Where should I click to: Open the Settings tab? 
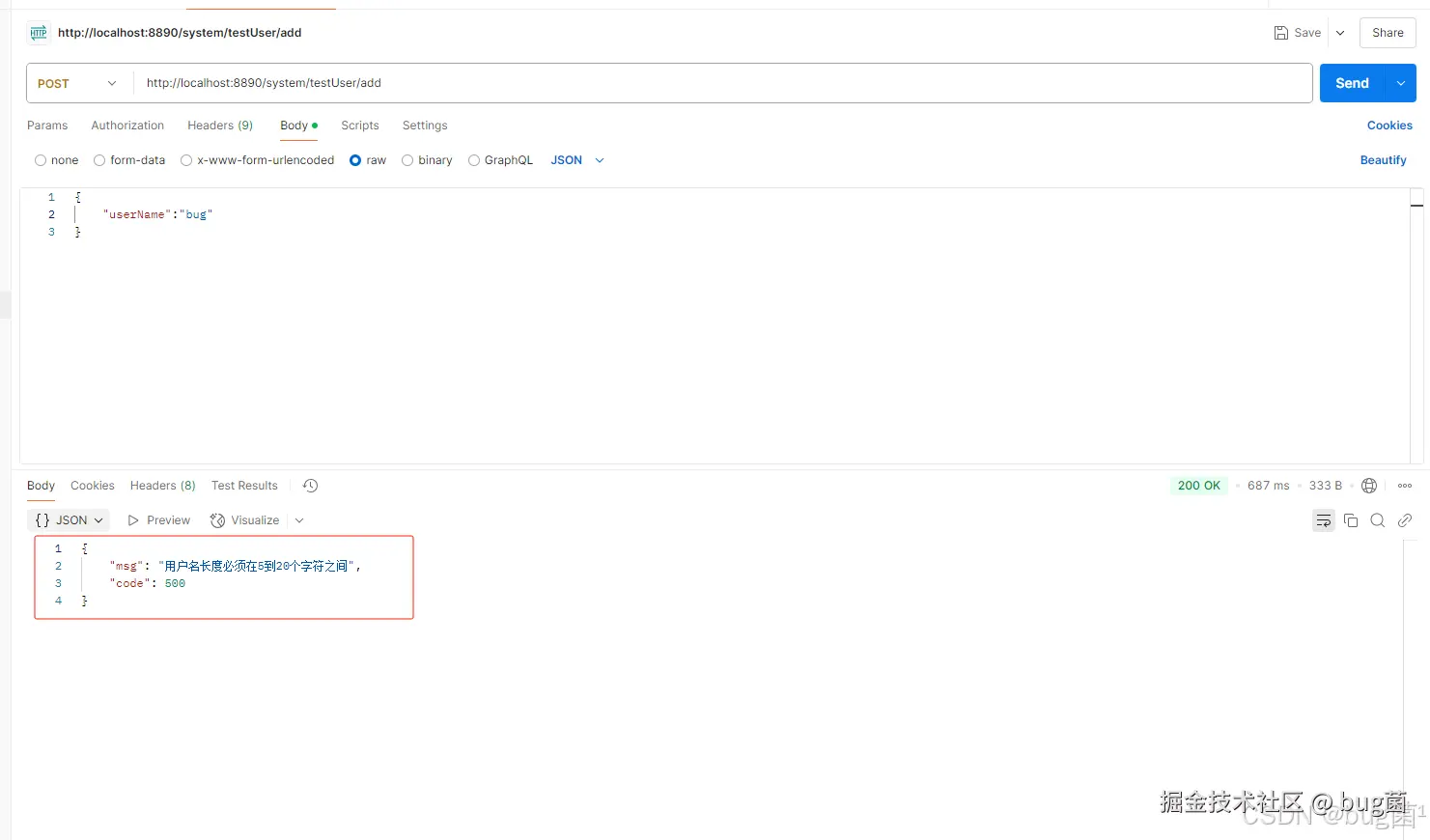point(425,126)
